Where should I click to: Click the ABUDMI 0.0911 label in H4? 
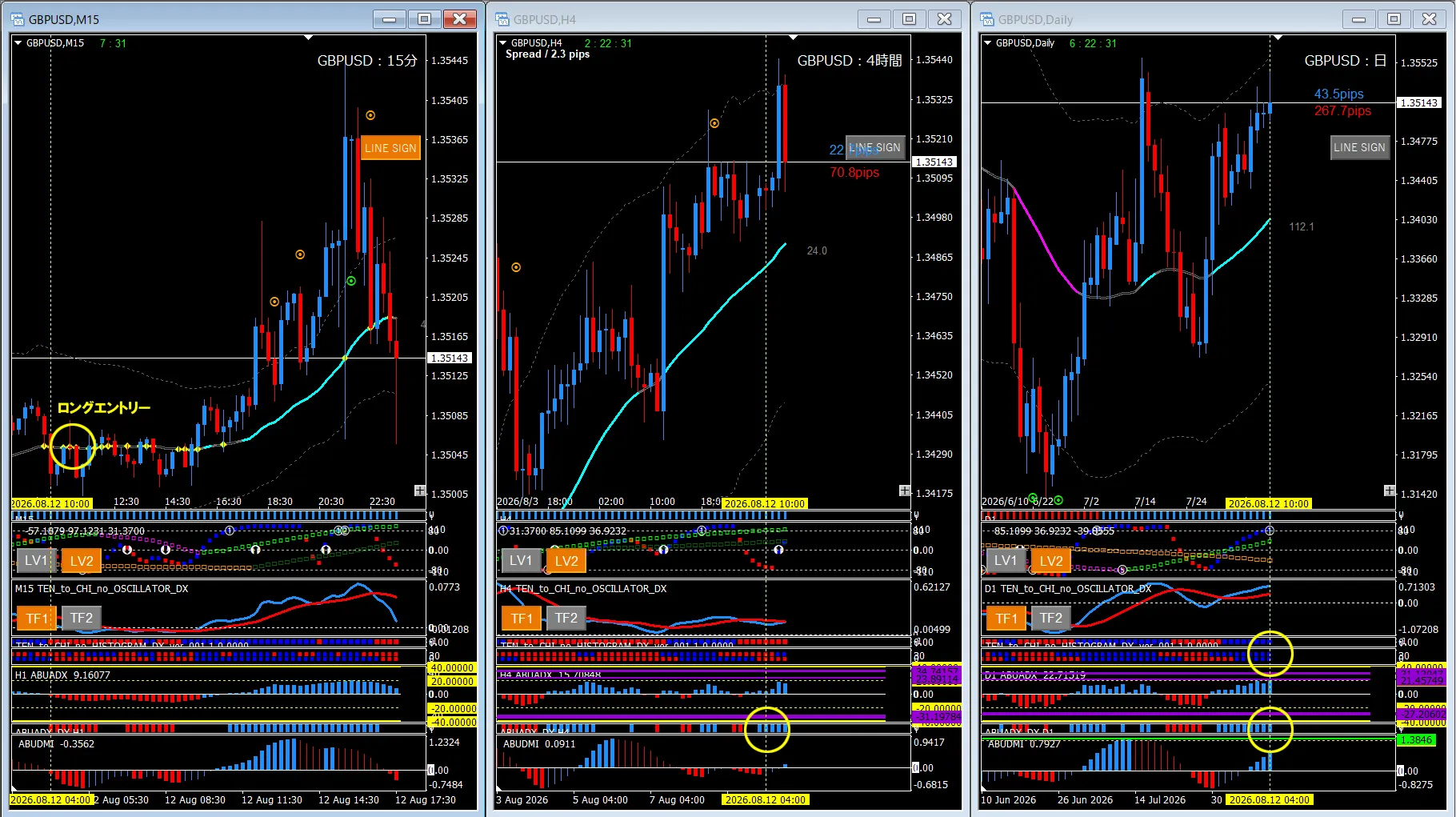(539, 744)
